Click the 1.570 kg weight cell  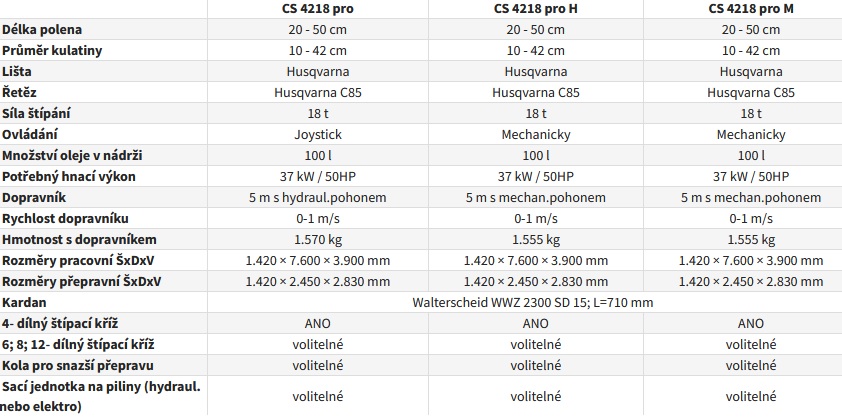pyautogui.click(x=317, y=239)
